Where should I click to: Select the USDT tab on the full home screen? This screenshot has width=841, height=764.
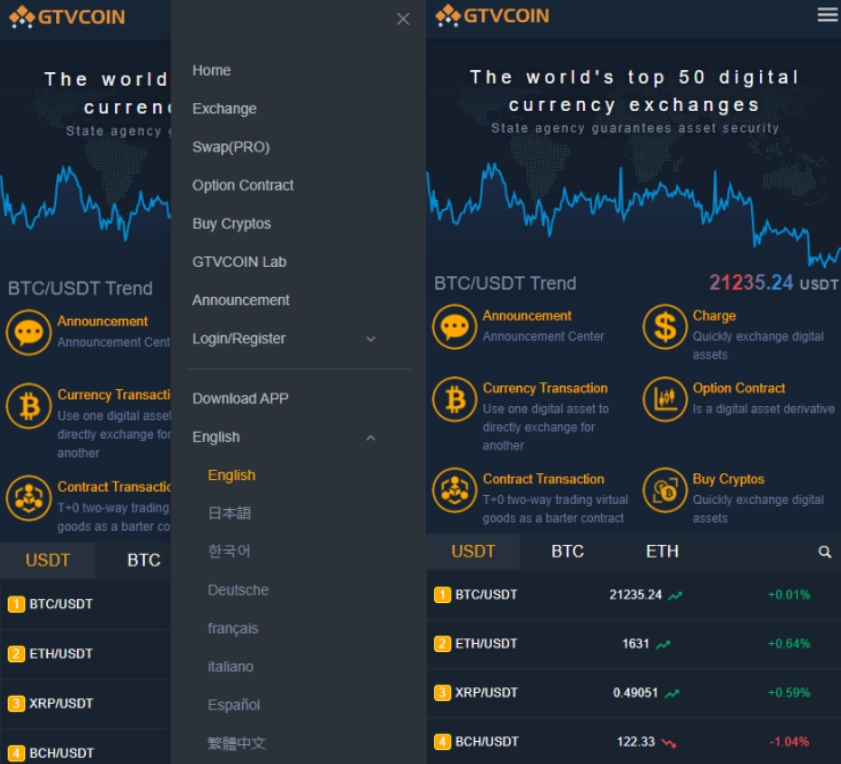[473, 552]
